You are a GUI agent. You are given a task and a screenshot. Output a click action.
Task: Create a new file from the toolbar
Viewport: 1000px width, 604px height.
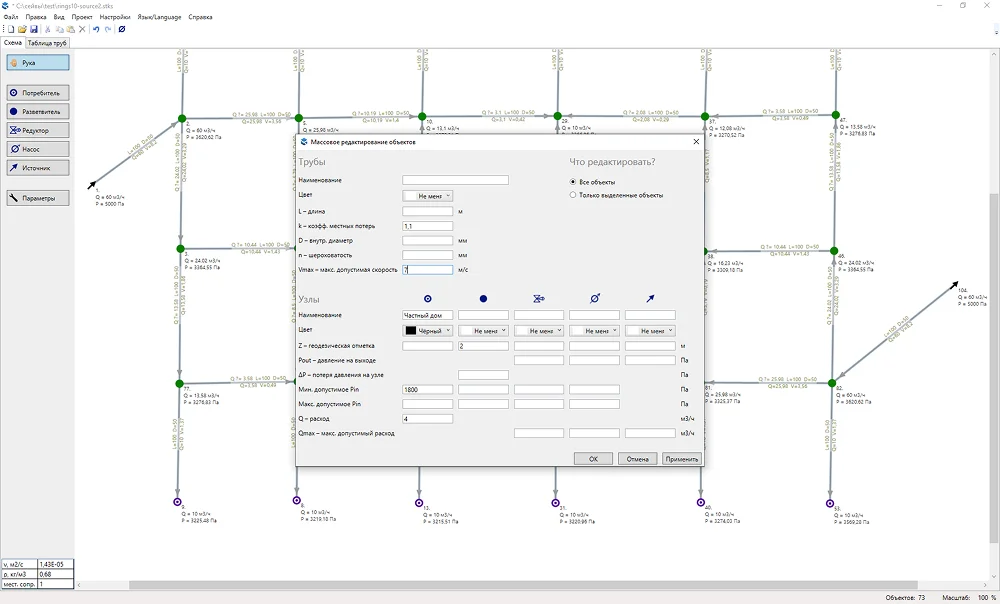pyautogui.click(x=9, y=30)
